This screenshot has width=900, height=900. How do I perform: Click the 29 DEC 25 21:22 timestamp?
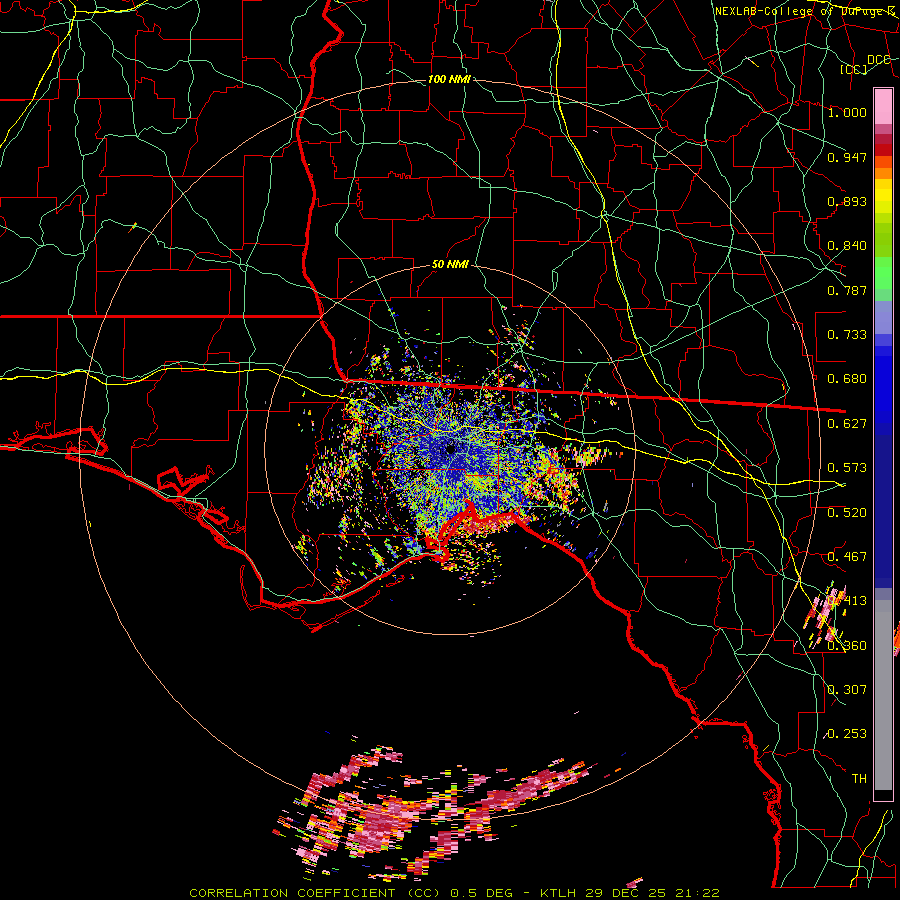pyautogui.click(x=653, y=893)
